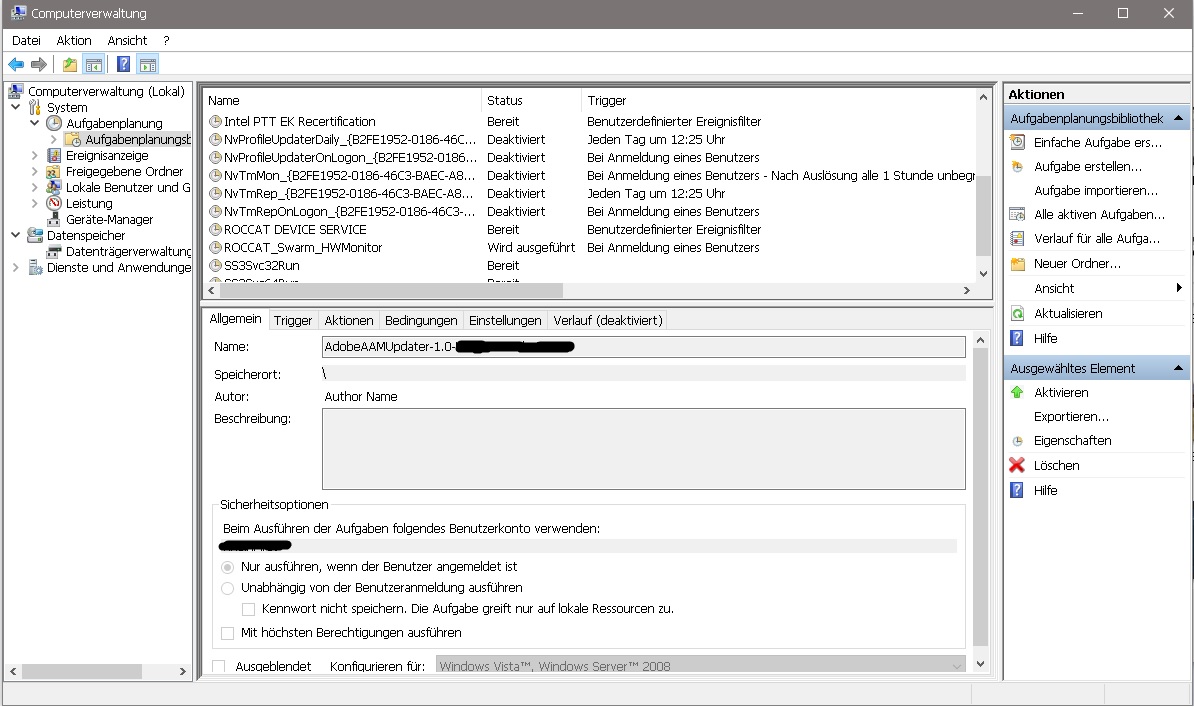Click the Back arrow toolbar icon
This screenshot has width=1194, height=707.
pos(16,65)
